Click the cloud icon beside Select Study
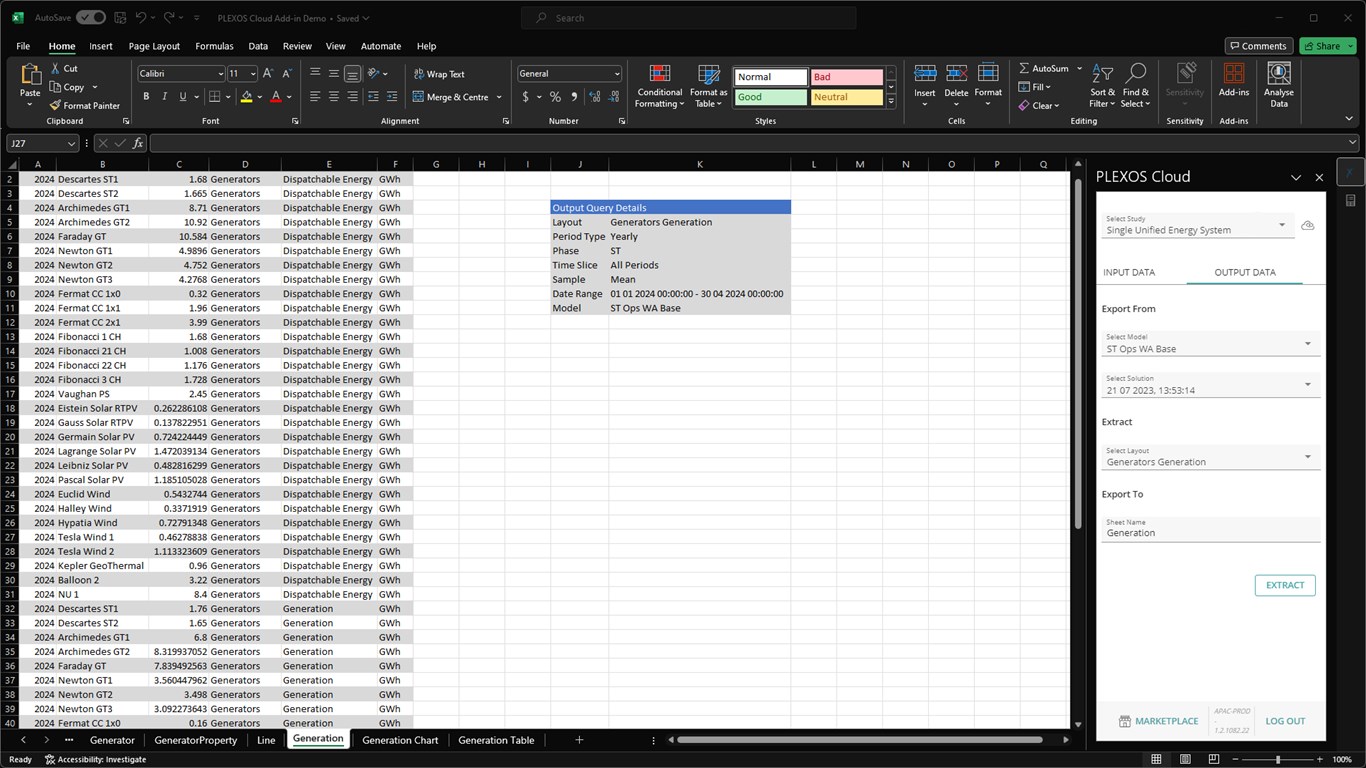 click(1307, 225)
